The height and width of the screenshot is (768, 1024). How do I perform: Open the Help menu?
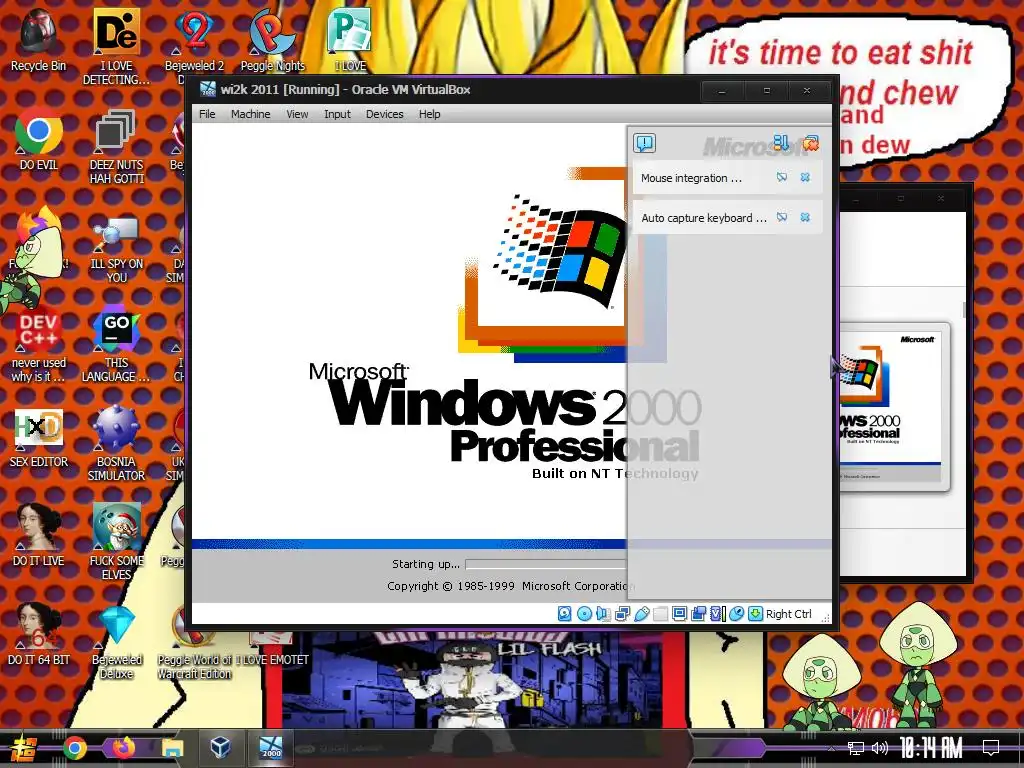pos(429,114)
